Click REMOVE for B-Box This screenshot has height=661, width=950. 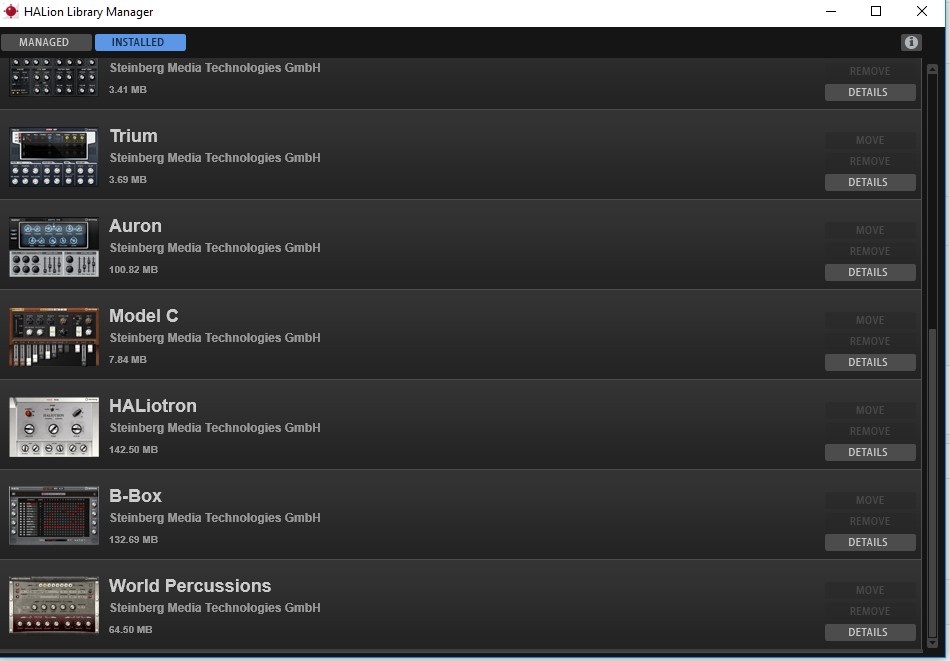coord(870,521)
